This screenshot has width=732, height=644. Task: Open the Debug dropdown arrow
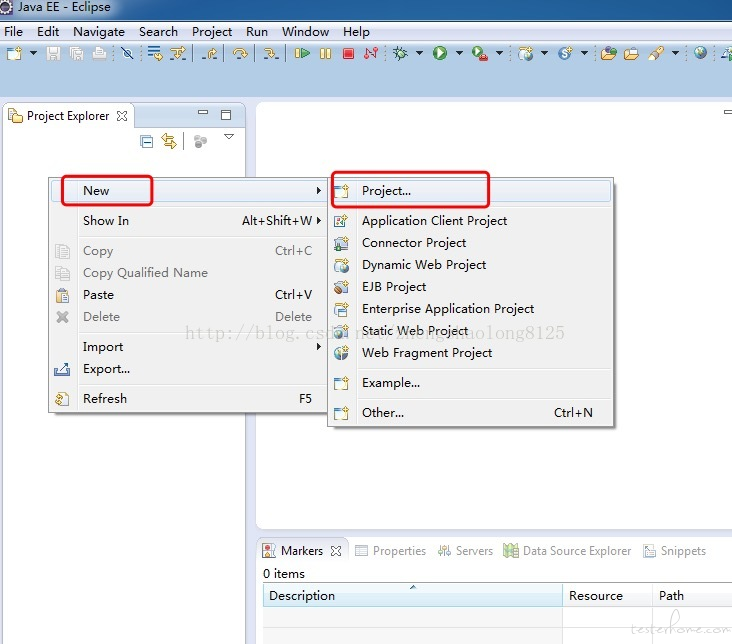(x=419, y=53)
